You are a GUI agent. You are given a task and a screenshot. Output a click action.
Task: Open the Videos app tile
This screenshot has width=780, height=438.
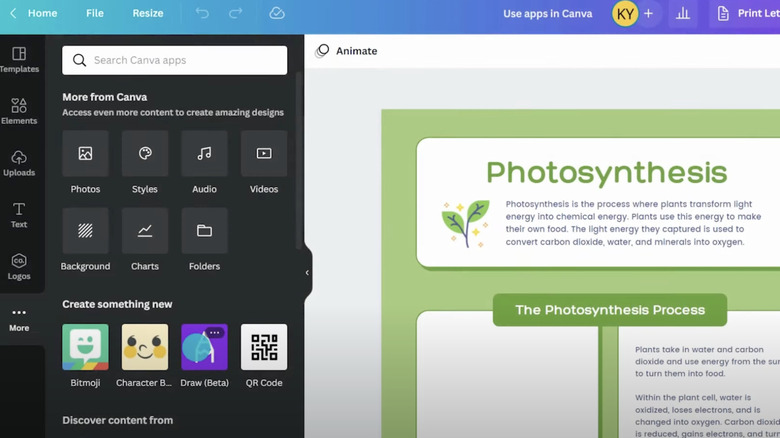pyautogui.click(x=264, y=154)
